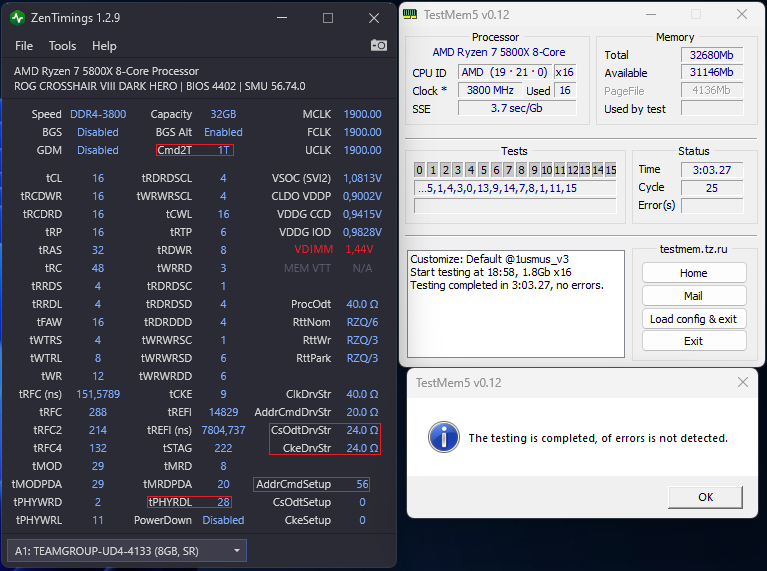Click the BGS Alt Enabled value
This screenshot has height=571, width=767.
pos(223,132)
